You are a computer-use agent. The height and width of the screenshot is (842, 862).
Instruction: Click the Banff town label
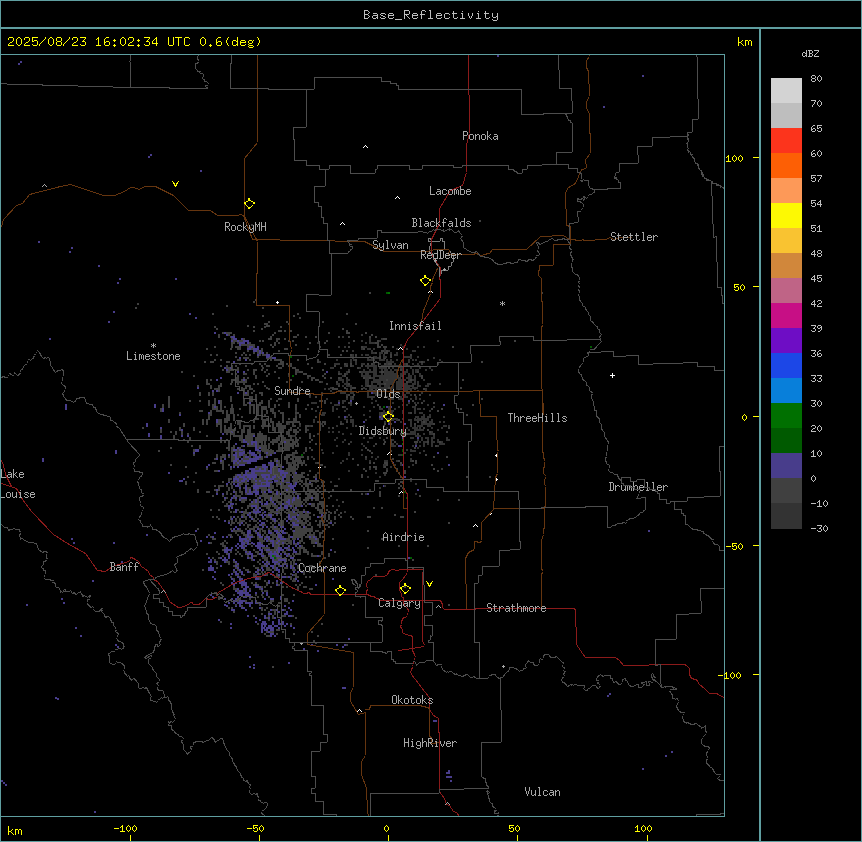click(124, 567)
